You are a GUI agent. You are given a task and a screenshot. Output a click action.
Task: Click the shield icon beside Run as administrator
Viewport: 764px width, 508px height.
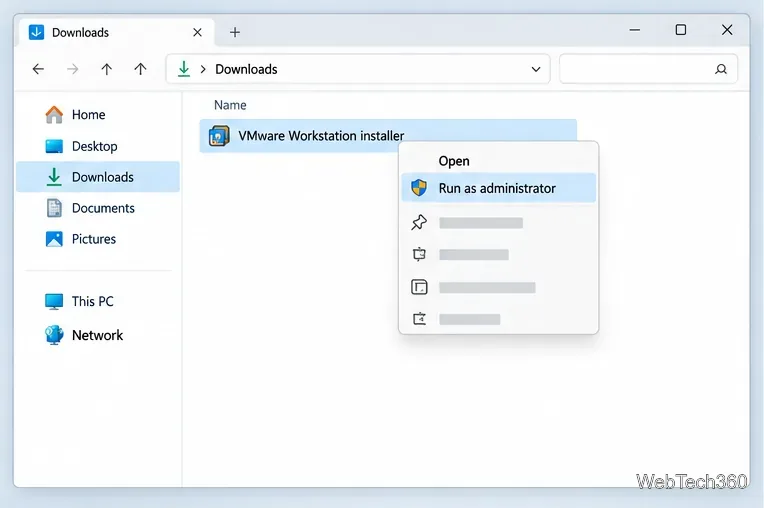(419, 188)
